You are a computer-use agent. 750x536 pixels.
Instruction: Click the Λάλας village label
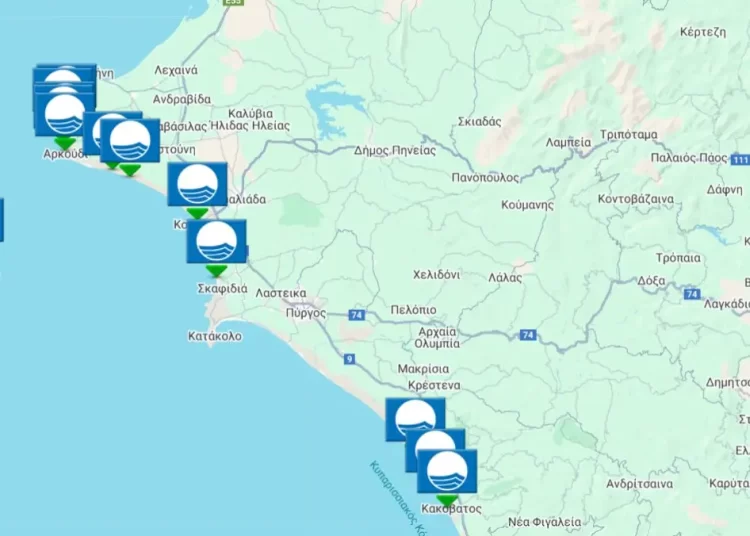[505, 278]
